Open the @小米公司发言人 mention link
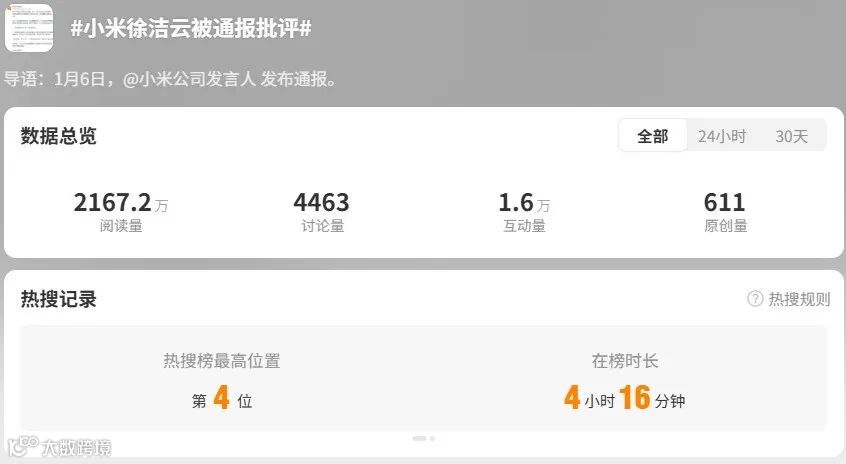Image resolution: width=846 pixels, height=464 pixels. click(x=189, y=79)
